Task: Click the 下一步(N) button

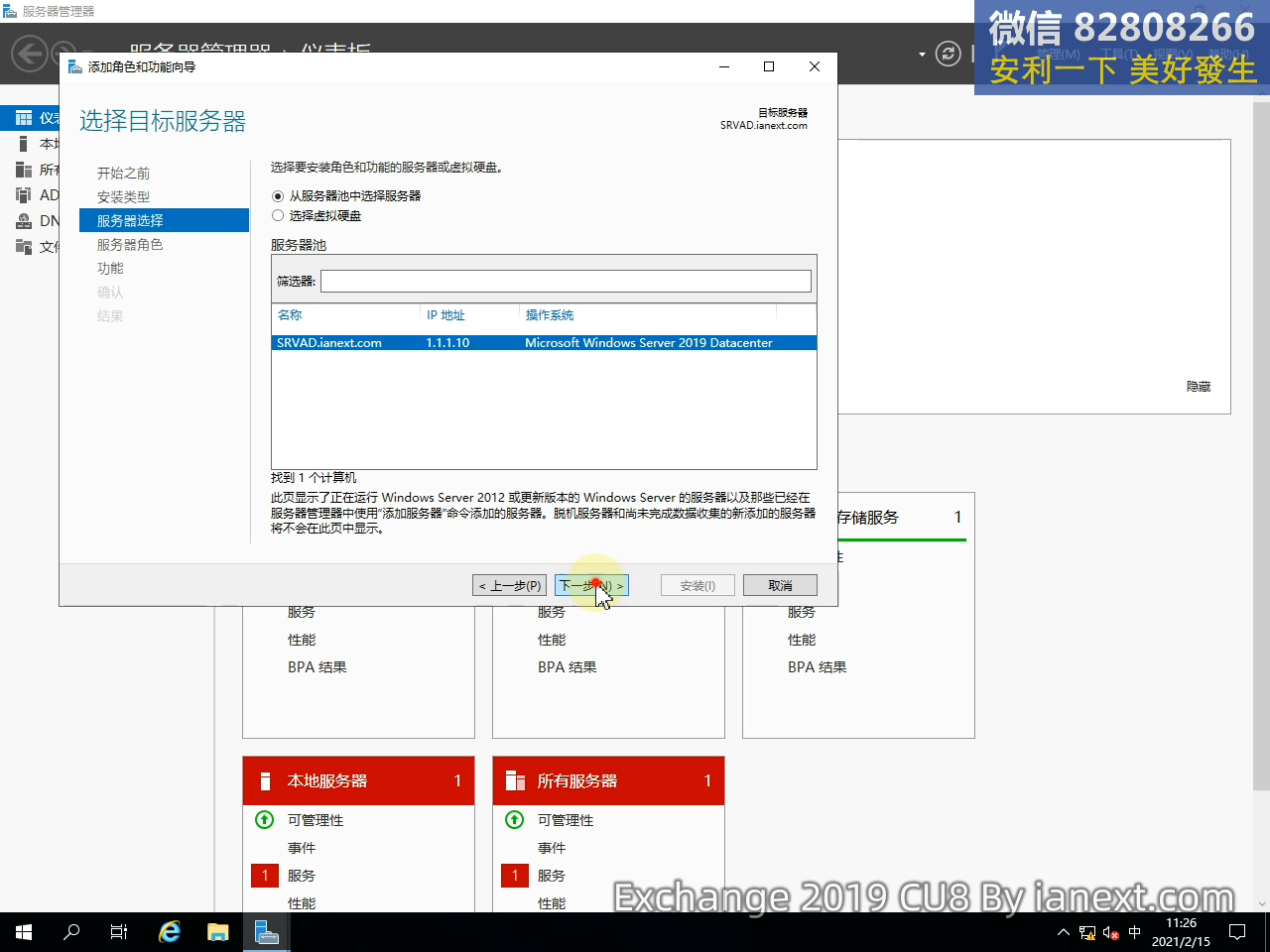Action: point(591,586)
